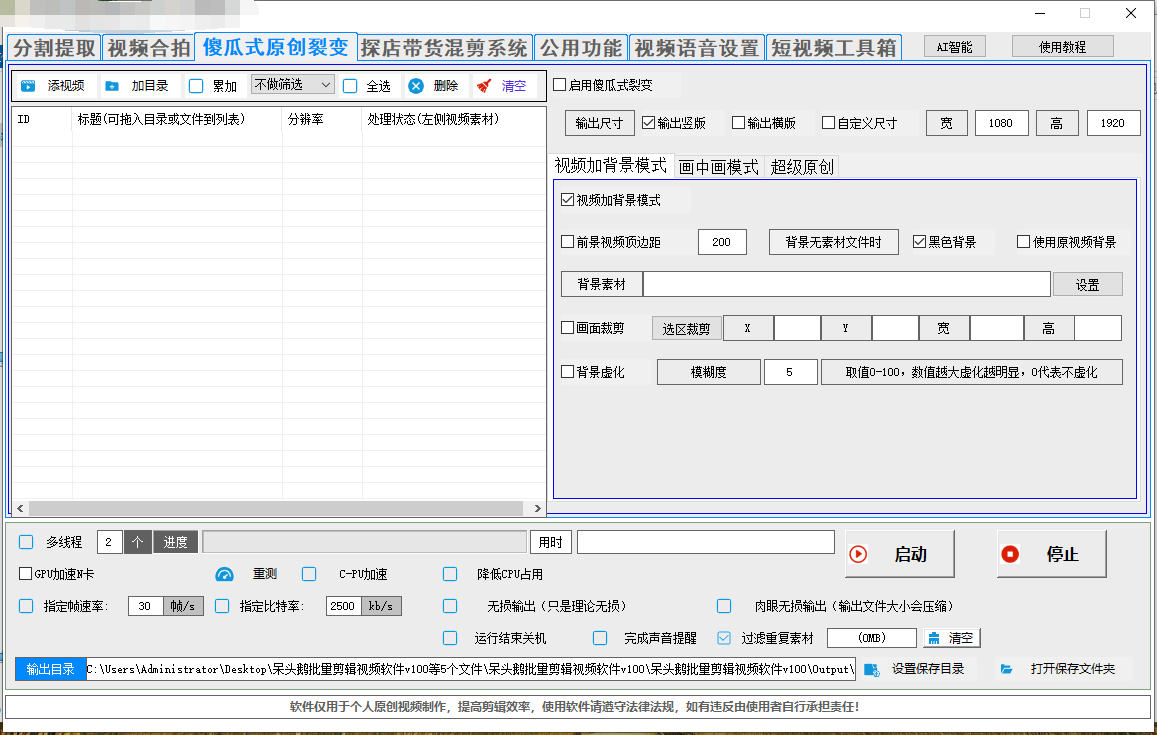Toggle the 黑色背景 checkbox
Screen dimensions: 1157x735
[920, 242]
